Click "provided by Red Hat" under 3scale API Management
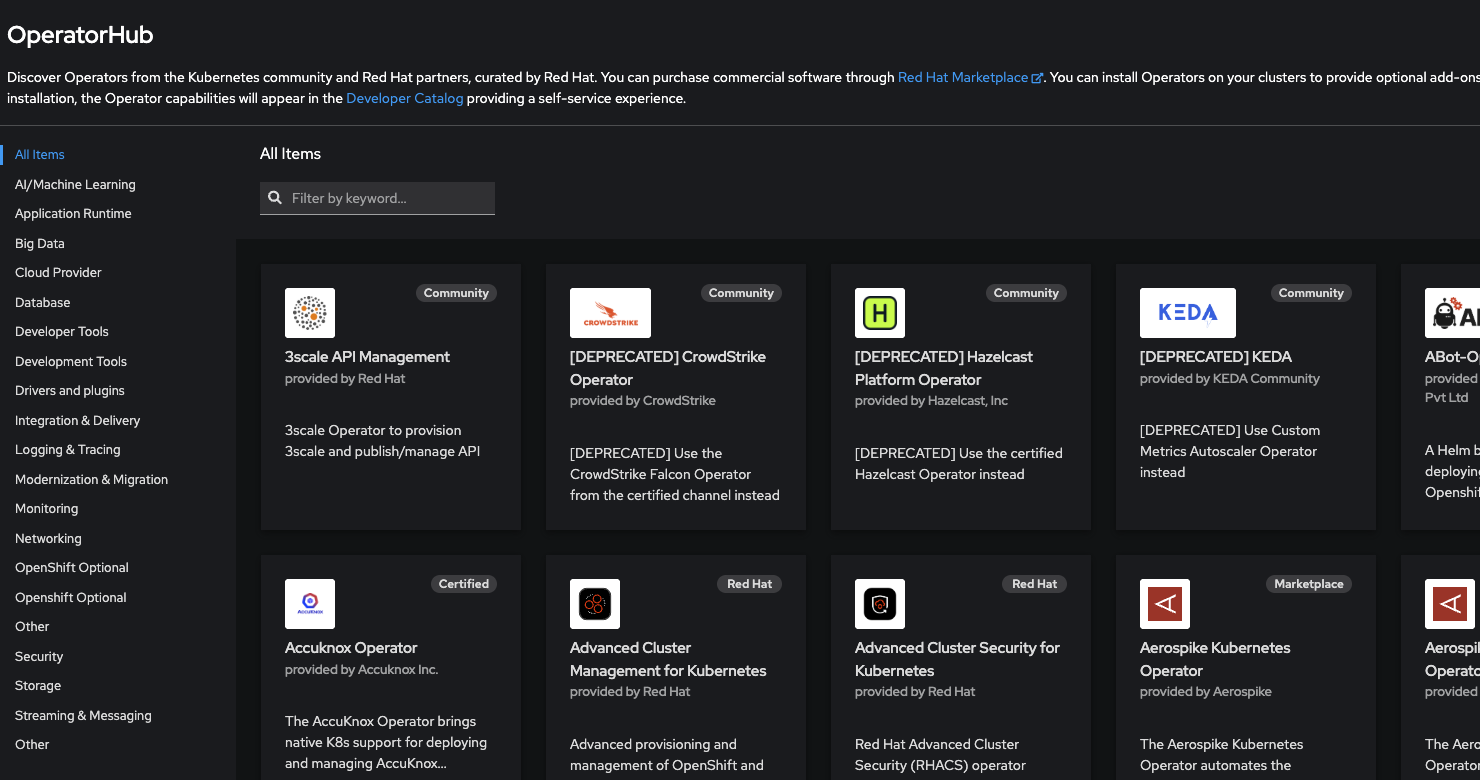1480x780 pixels. pos(345,379)
